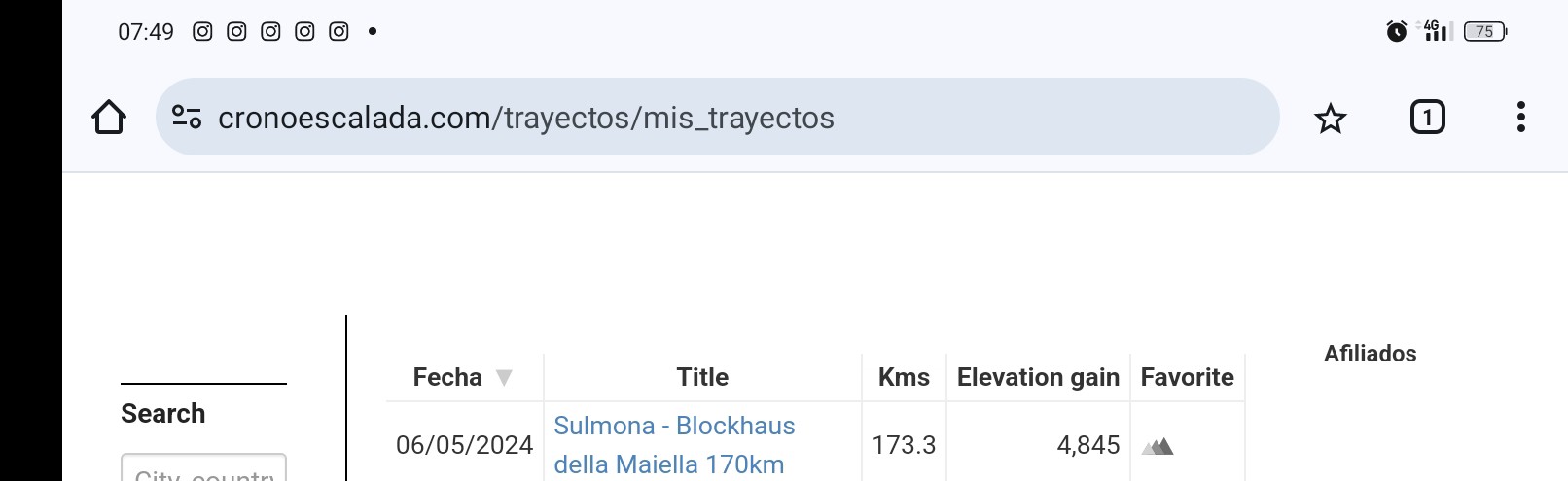Tap the 4G signal strength icon
This screenshot has width=1568, height=481.
tap(1438, 31)
